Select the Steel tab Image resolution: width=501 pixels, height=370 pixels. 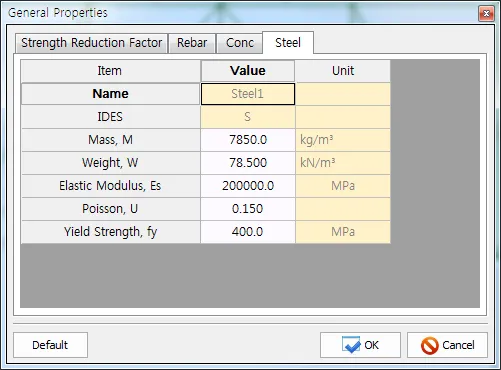click(288, 43)
